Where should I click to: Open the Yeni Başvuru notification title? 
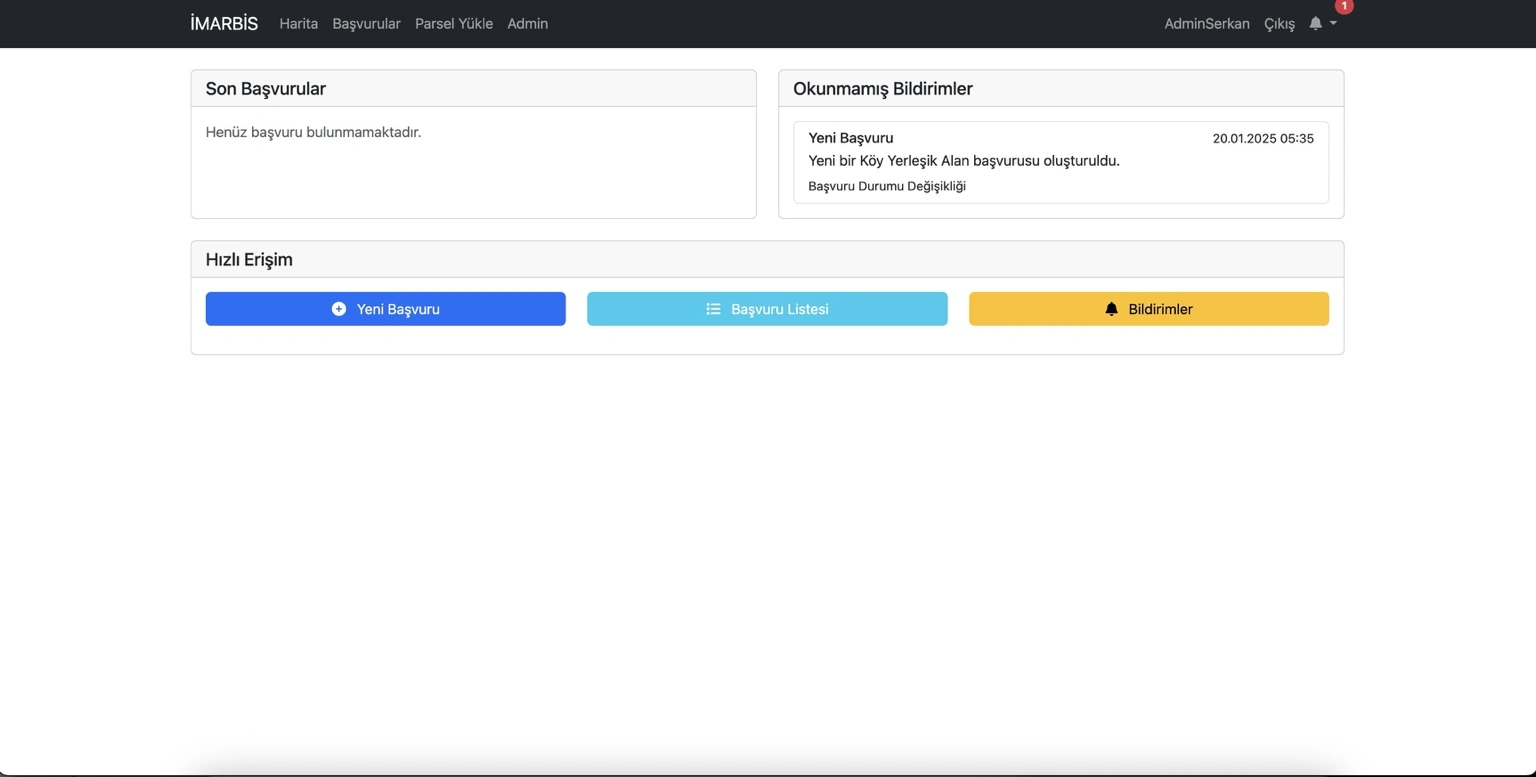850,138
